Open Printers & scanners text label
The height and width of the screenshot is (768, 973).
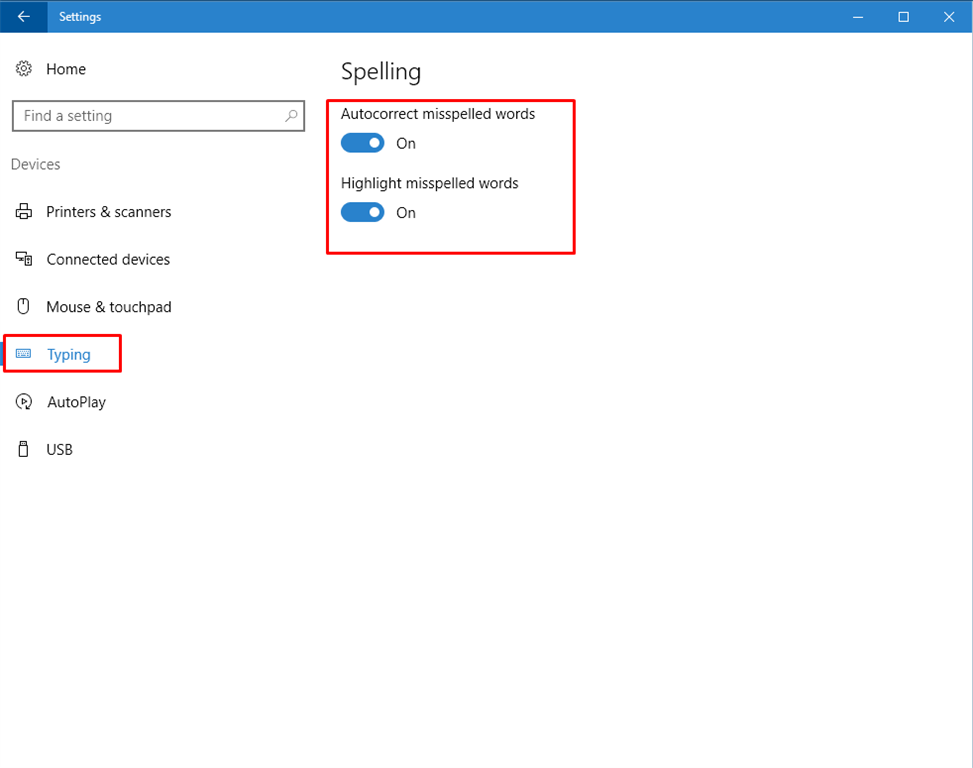pyautogui.click(x=109, y=212)
